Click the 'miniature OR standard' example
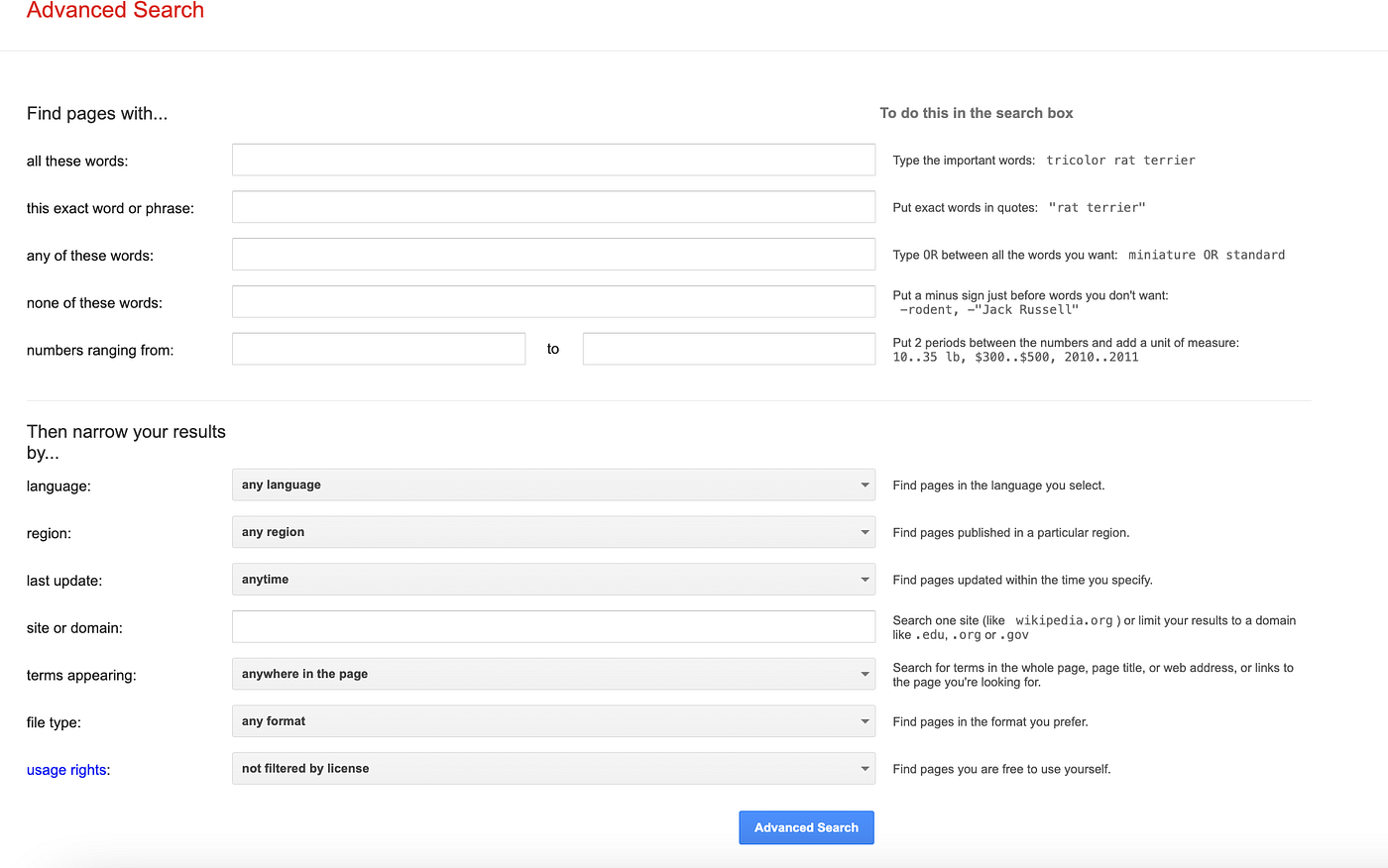 tap(1207, 256)
